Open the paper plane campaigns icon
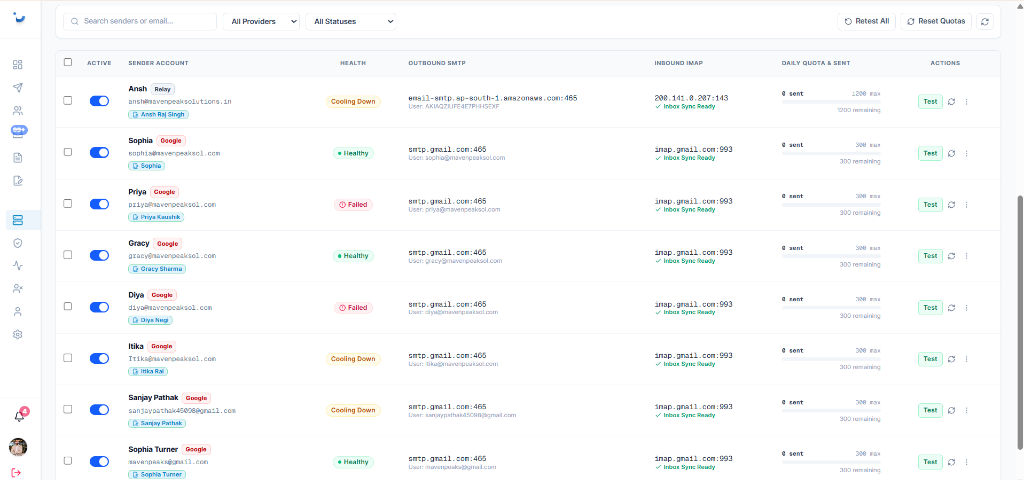 coord(18,88)
